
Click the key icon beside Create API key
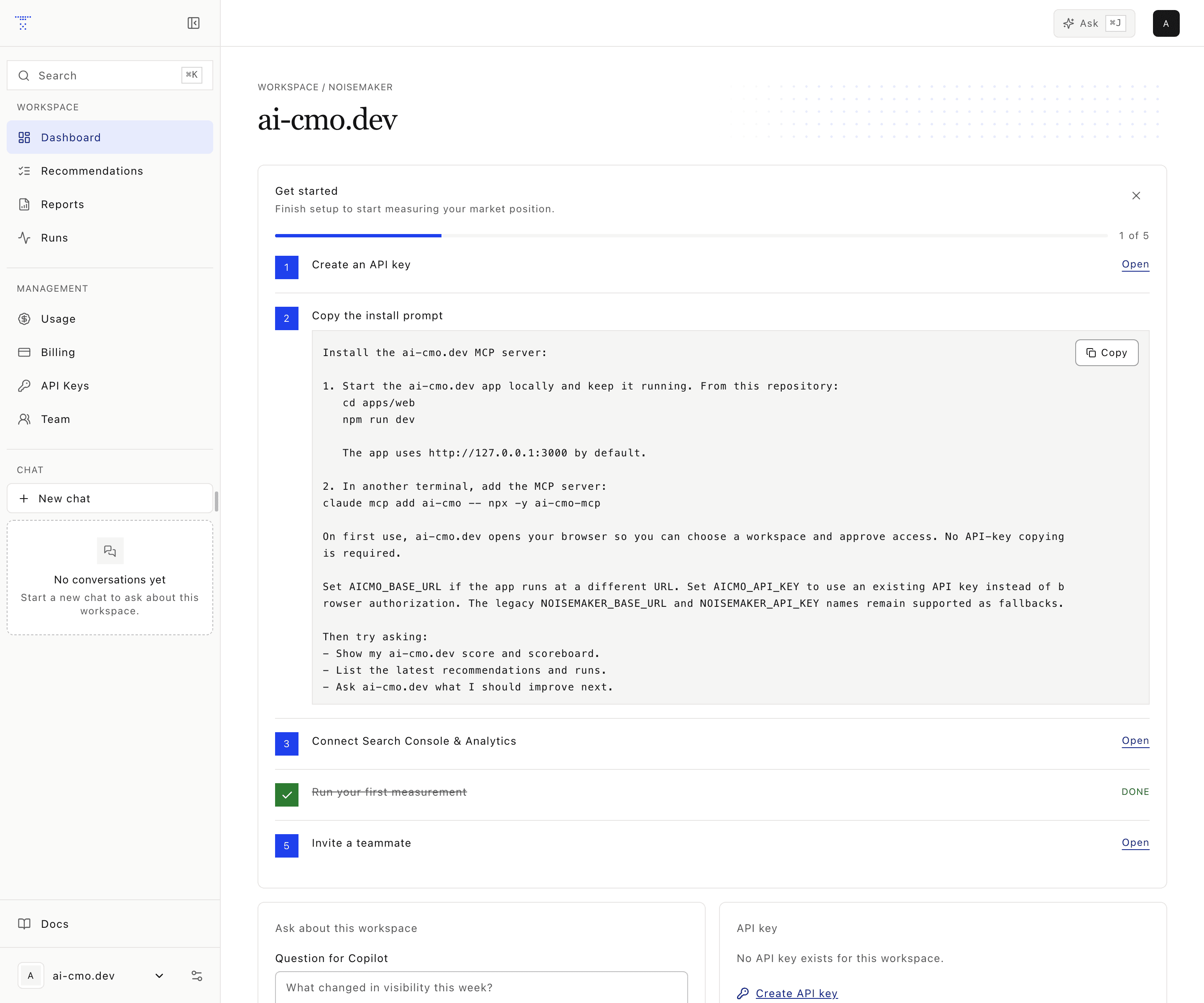[743, 994]
